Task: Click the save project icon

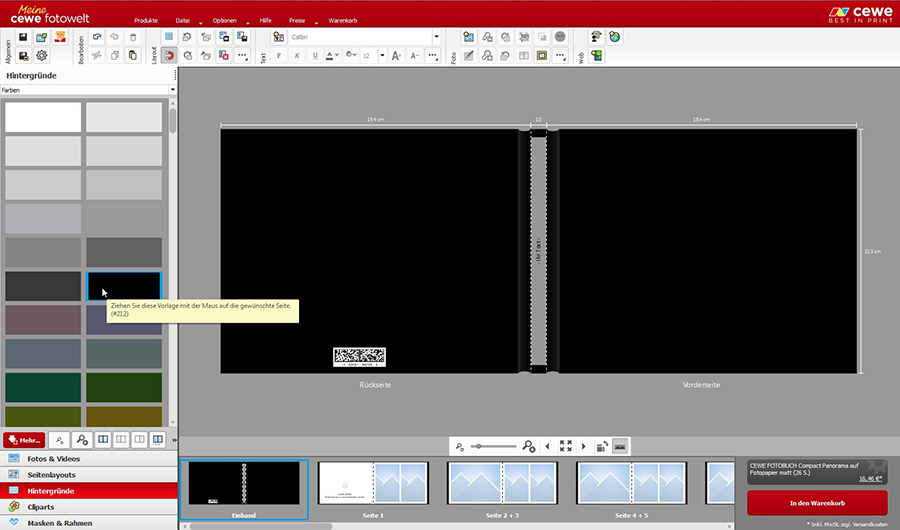Action: pyautogui.click(x=23, y=37)
